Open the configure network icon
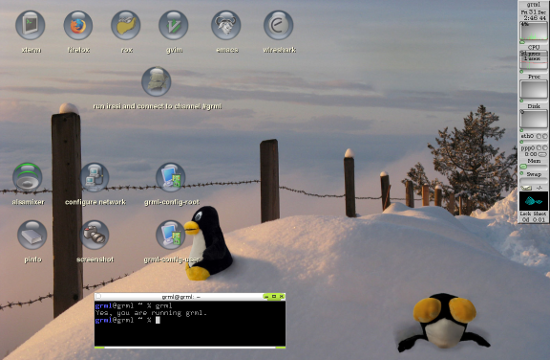 click(95, 177)
